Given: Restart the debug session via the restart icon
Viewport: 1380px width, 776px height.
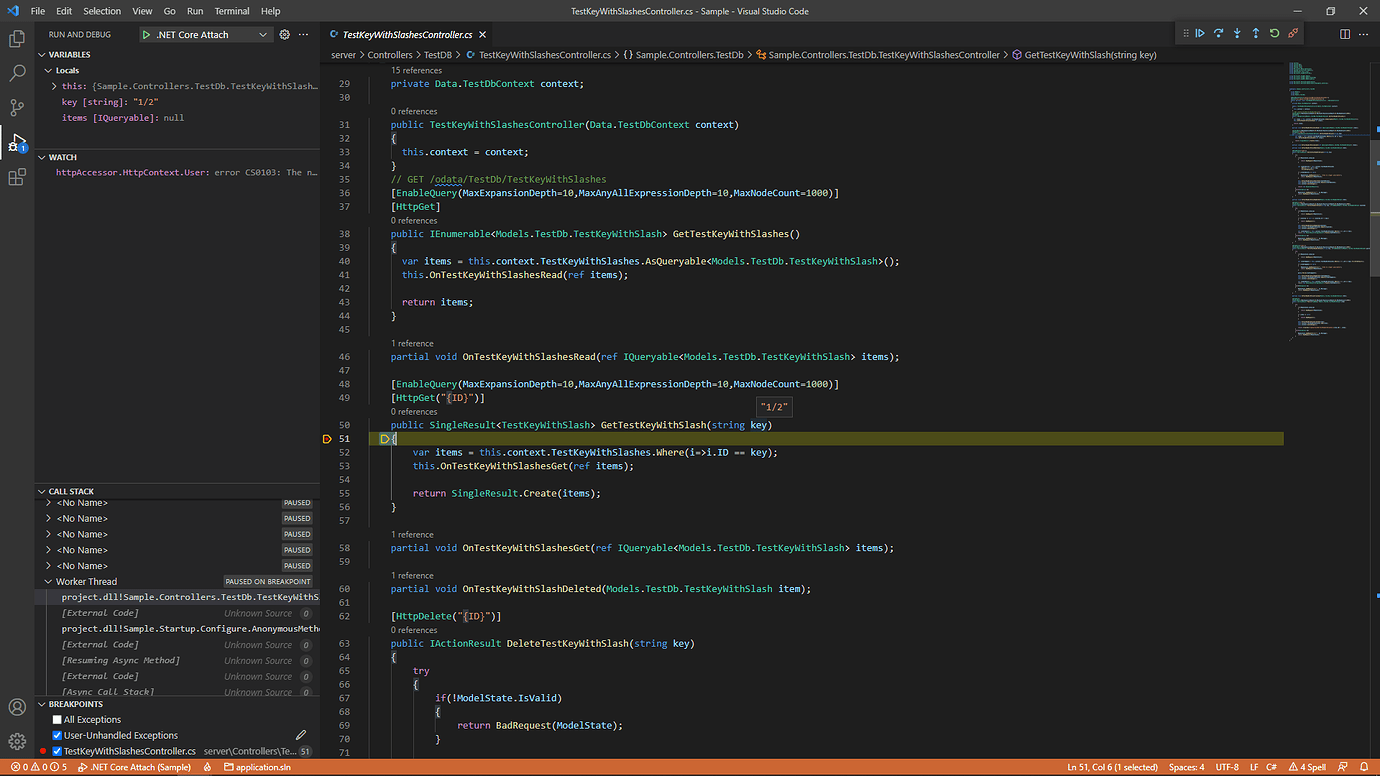Looking at the screenshot, I should click(1274, 33).
